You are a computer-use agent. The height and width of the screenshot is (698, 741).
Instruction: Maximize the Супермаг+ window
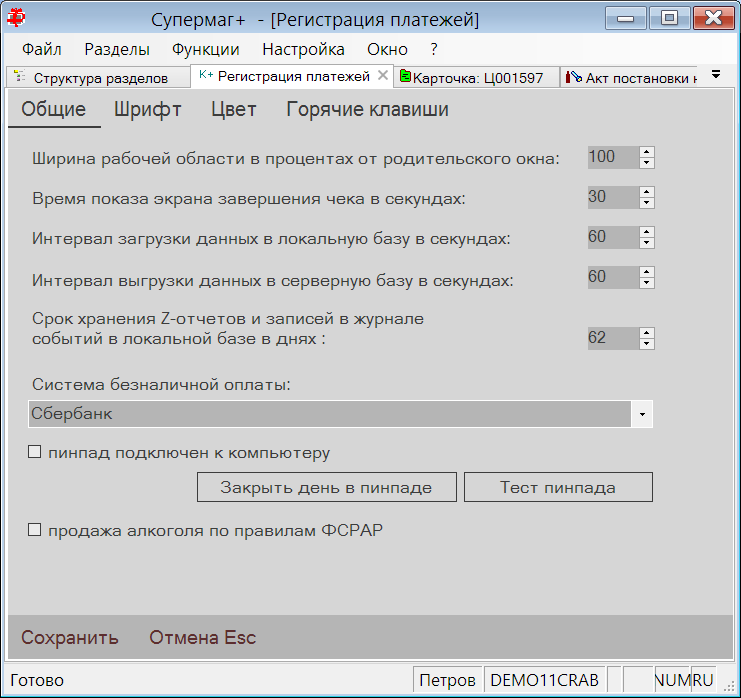(x=669, y=18)
